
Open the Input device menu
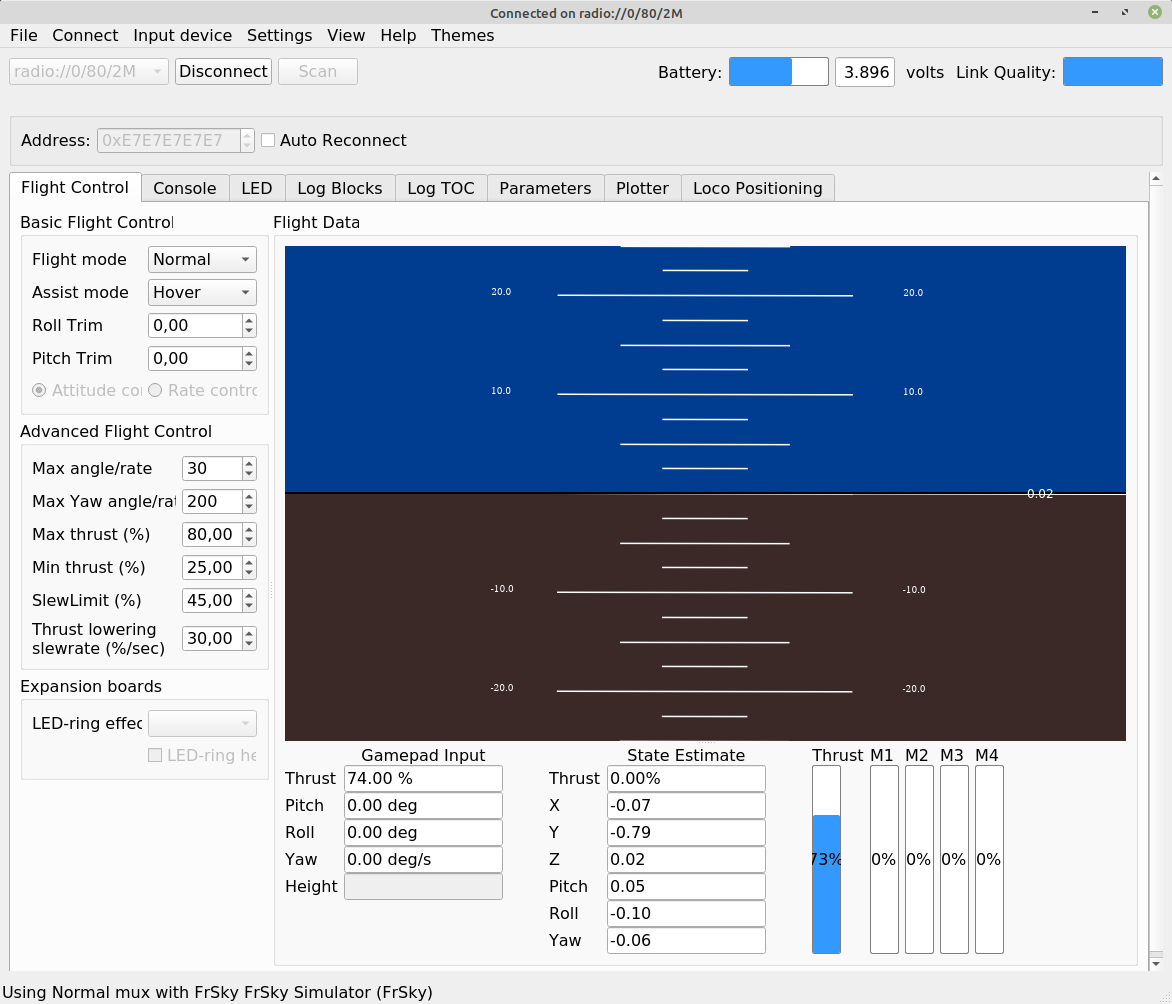point(182,35)
